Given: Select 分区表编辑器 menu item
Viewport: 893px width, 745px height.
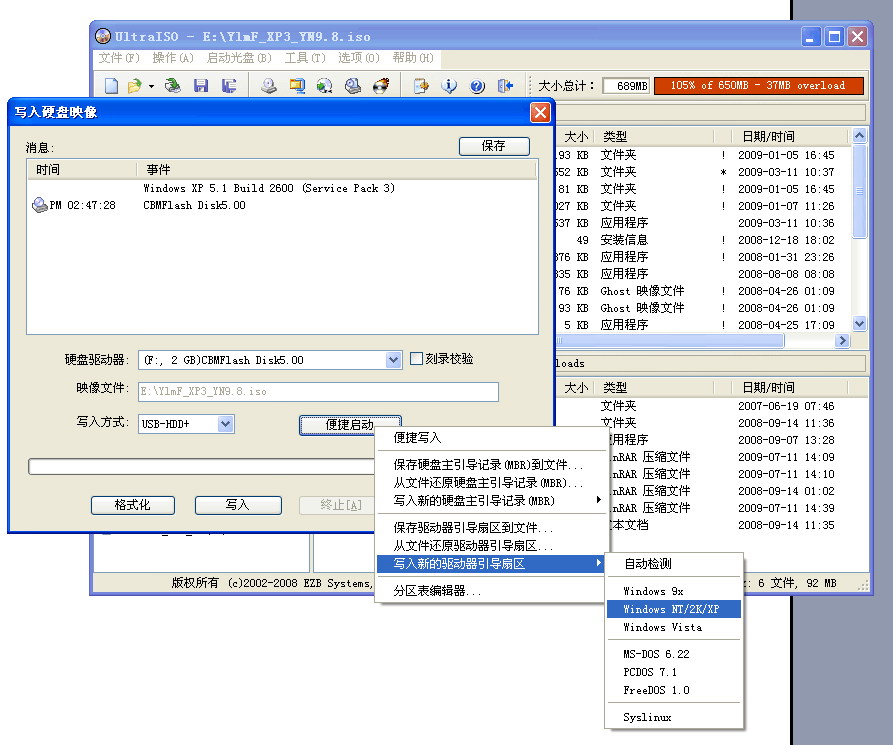Looking at the screenshot, I should click(490, 591).
